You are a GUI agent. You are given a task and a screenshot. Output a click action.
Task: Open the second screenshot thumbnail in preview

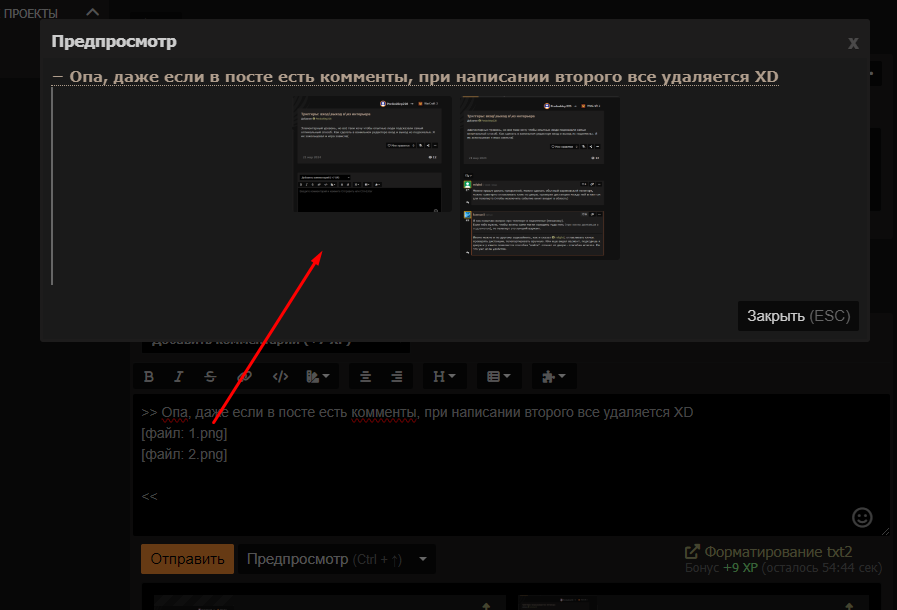click(540, 178)
